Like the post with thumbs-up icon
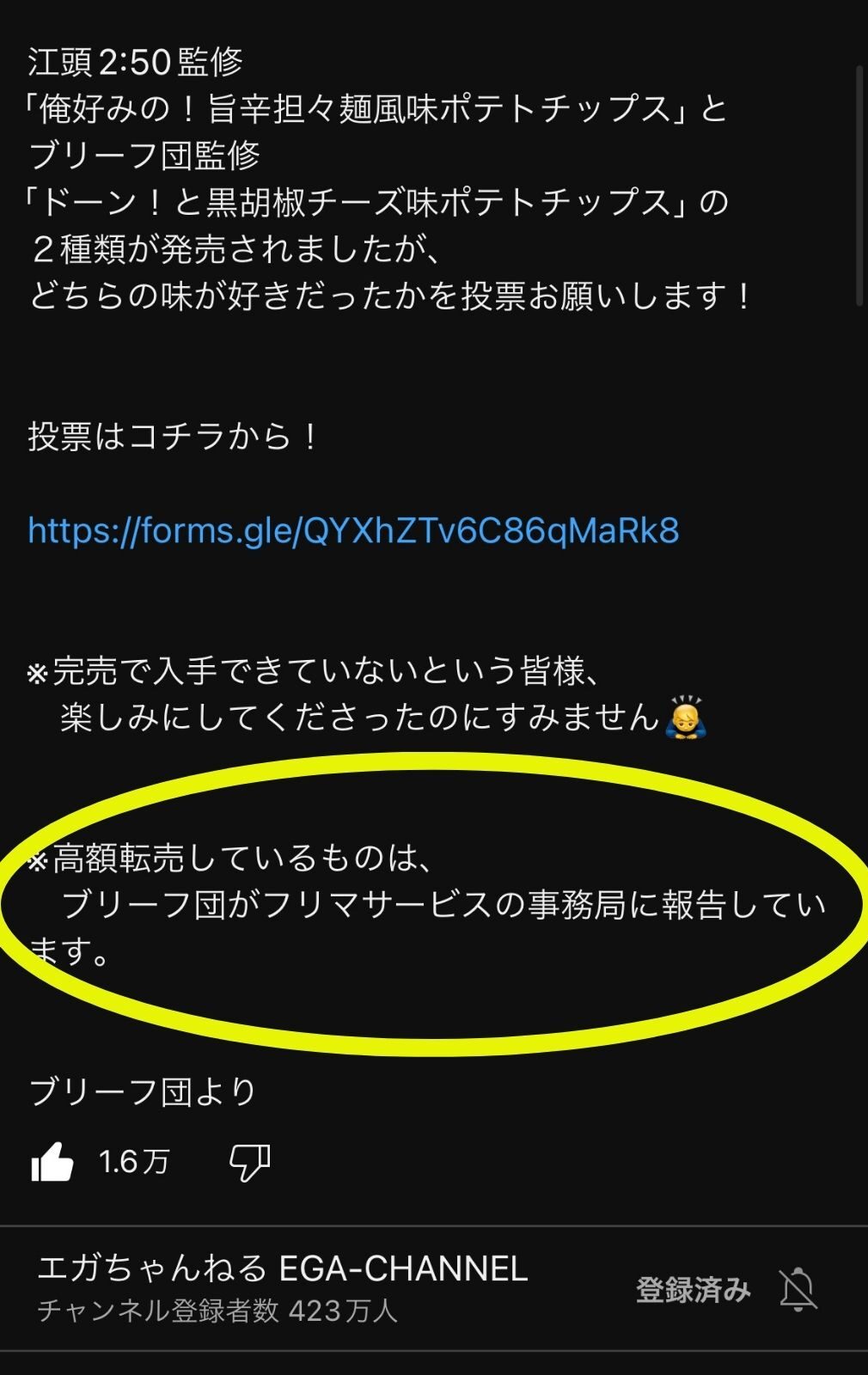The width and height of the screenshot is (868, 1375). 52,1162
